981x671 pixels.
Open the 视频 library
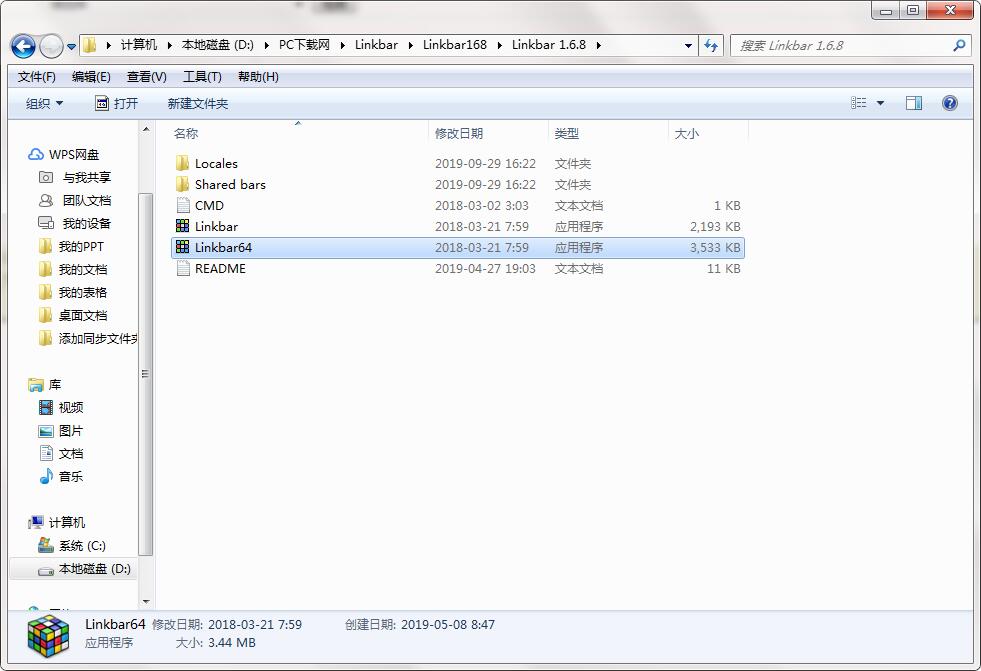tap(61, 408)
